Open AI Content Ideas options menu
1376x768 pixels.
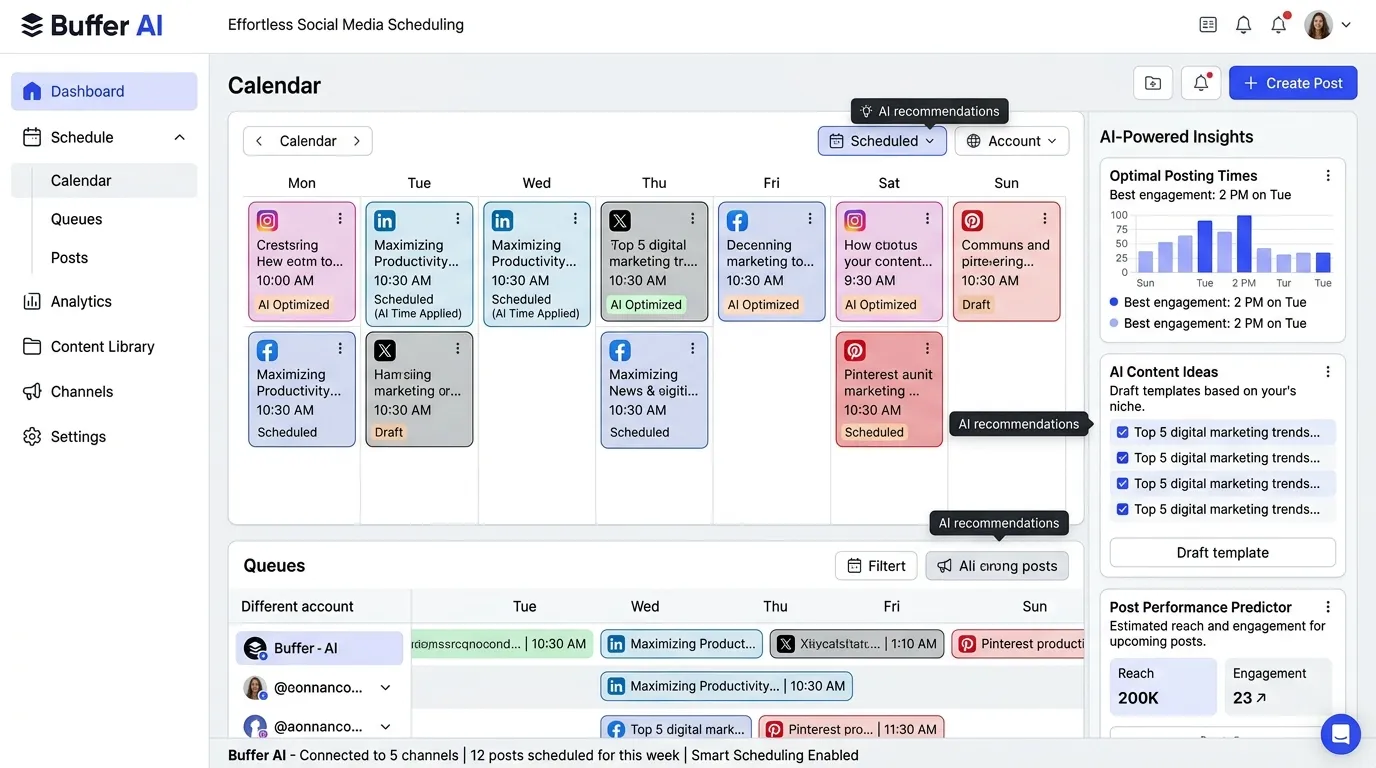1328,372
